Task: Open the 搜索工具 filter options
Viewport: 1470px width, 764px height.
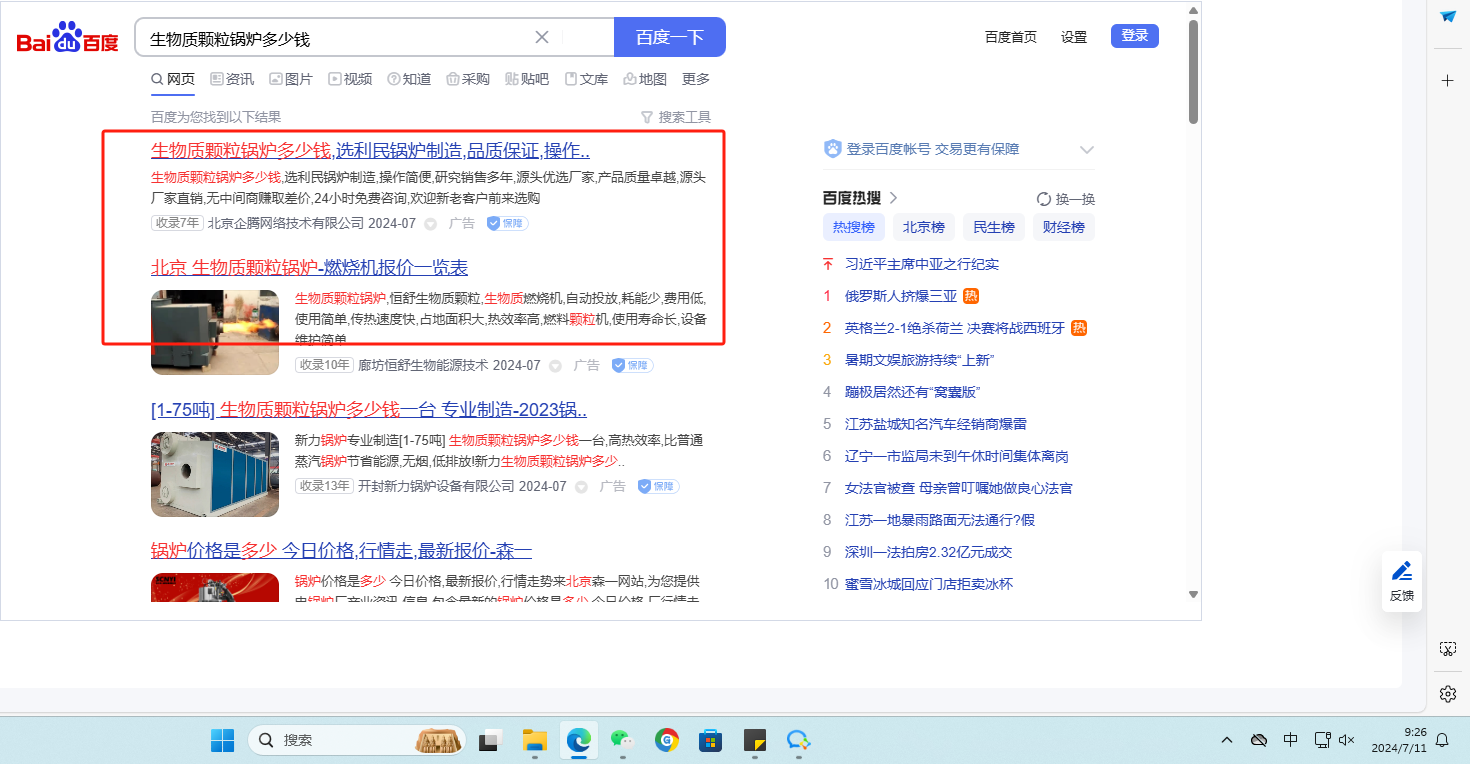Action: [676, 117]
